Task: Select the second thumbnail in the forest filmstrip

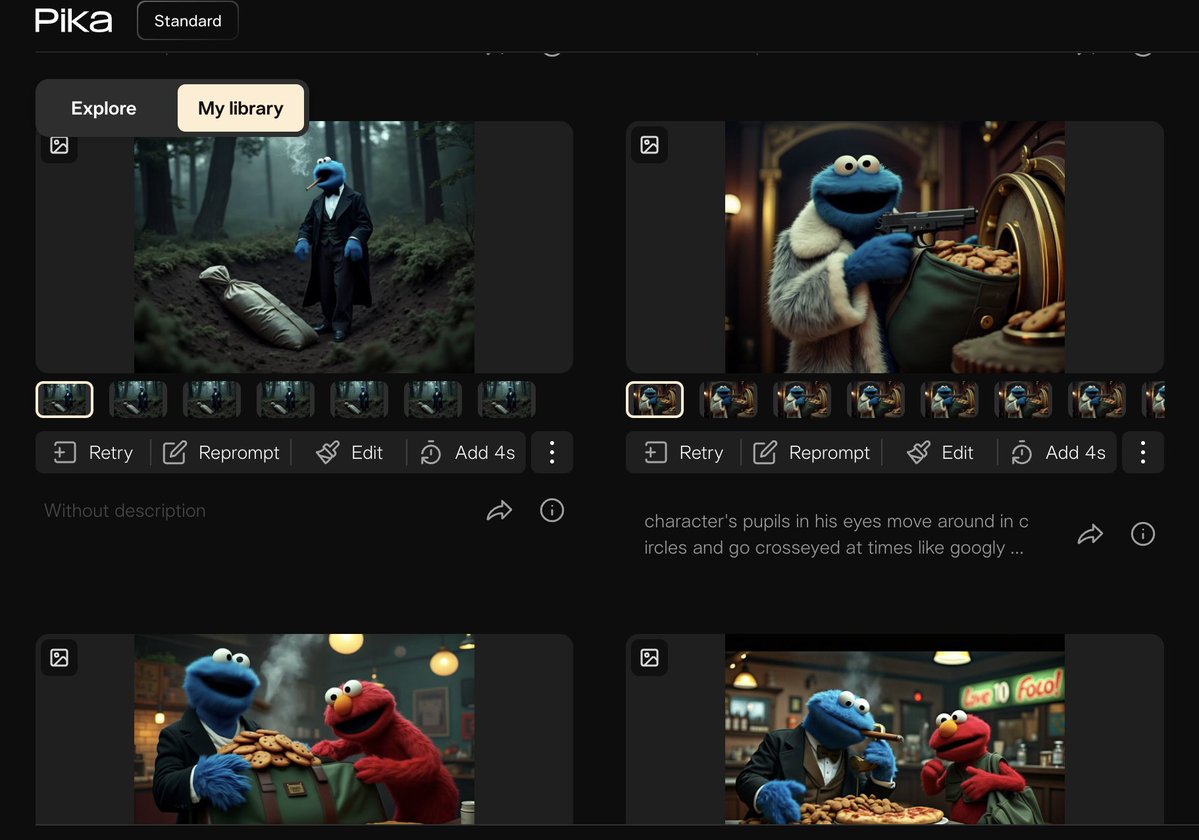Action: pos(138,399)
